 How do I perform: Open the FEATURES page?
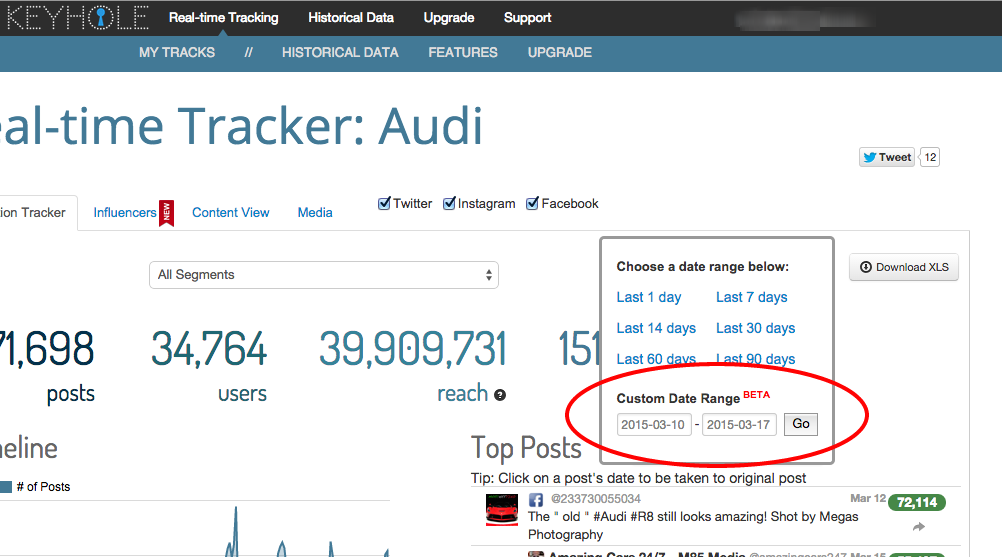463,52
